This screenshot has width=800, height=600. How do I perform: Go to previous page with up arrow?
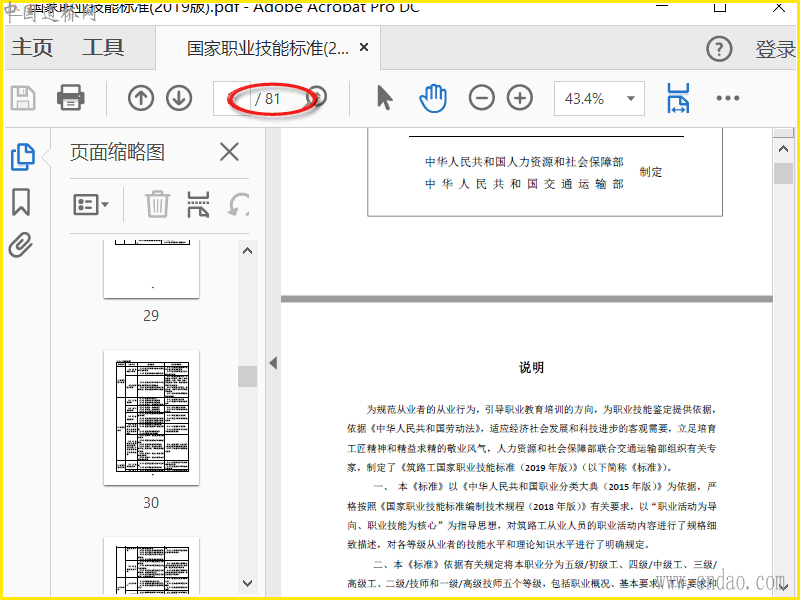[141, 98]
